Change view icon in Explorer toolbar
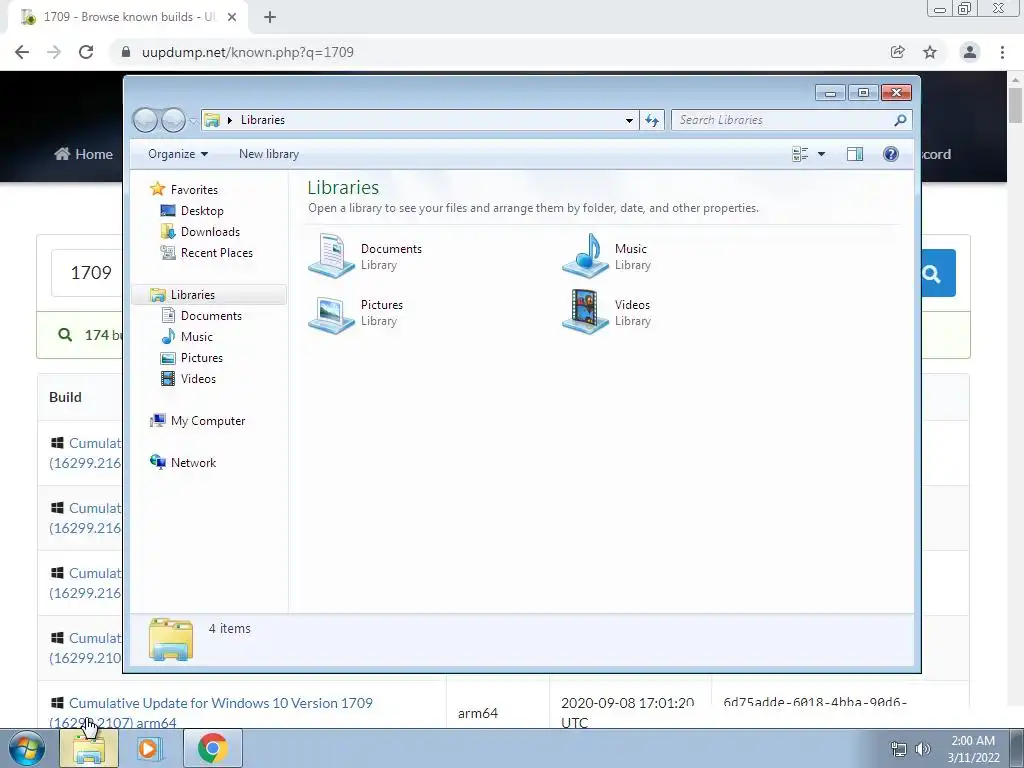The image size is (1024, 768). (x=800, y=154)
